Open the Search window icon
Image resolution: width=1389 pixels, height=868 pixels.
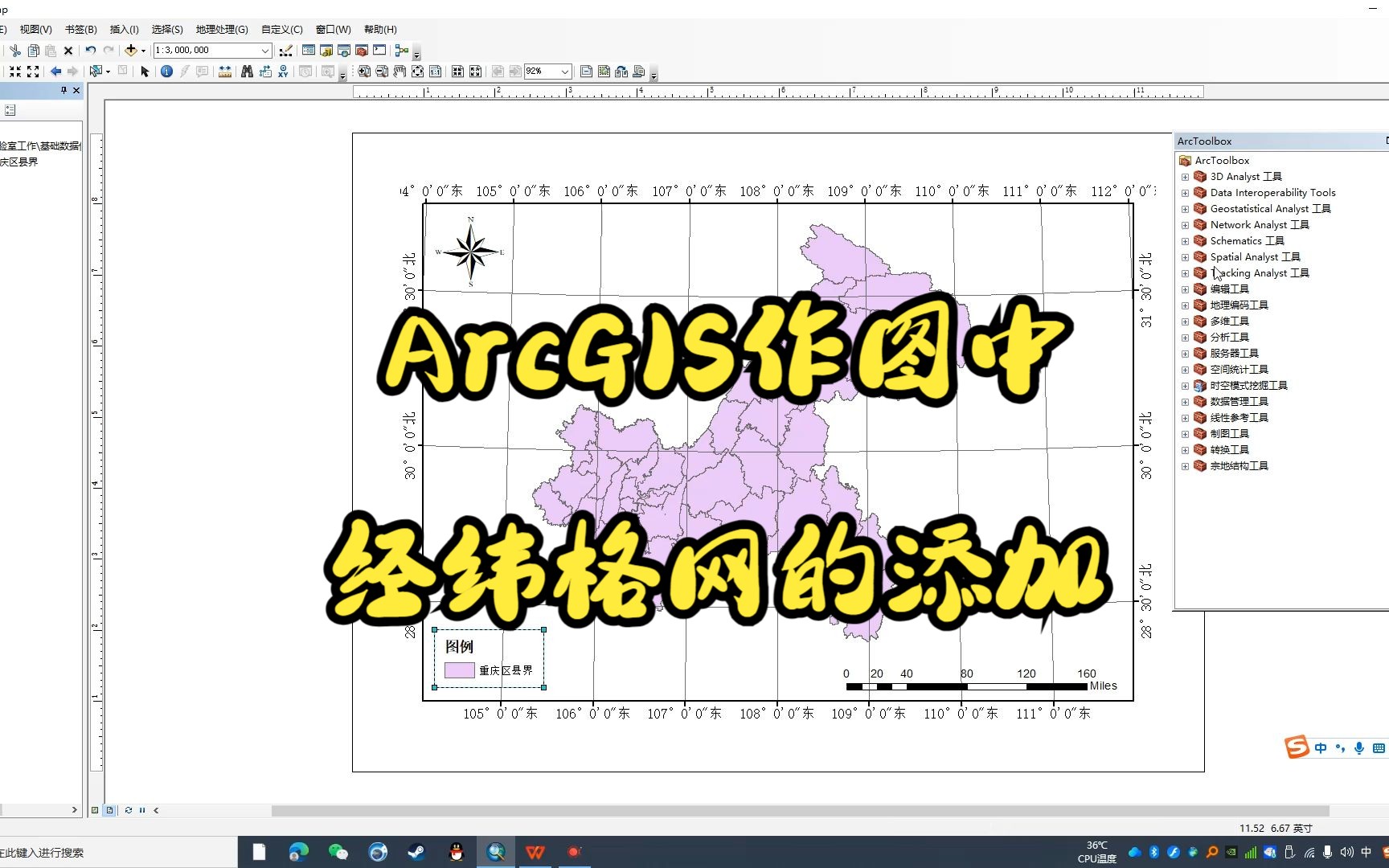click(344, 50)
